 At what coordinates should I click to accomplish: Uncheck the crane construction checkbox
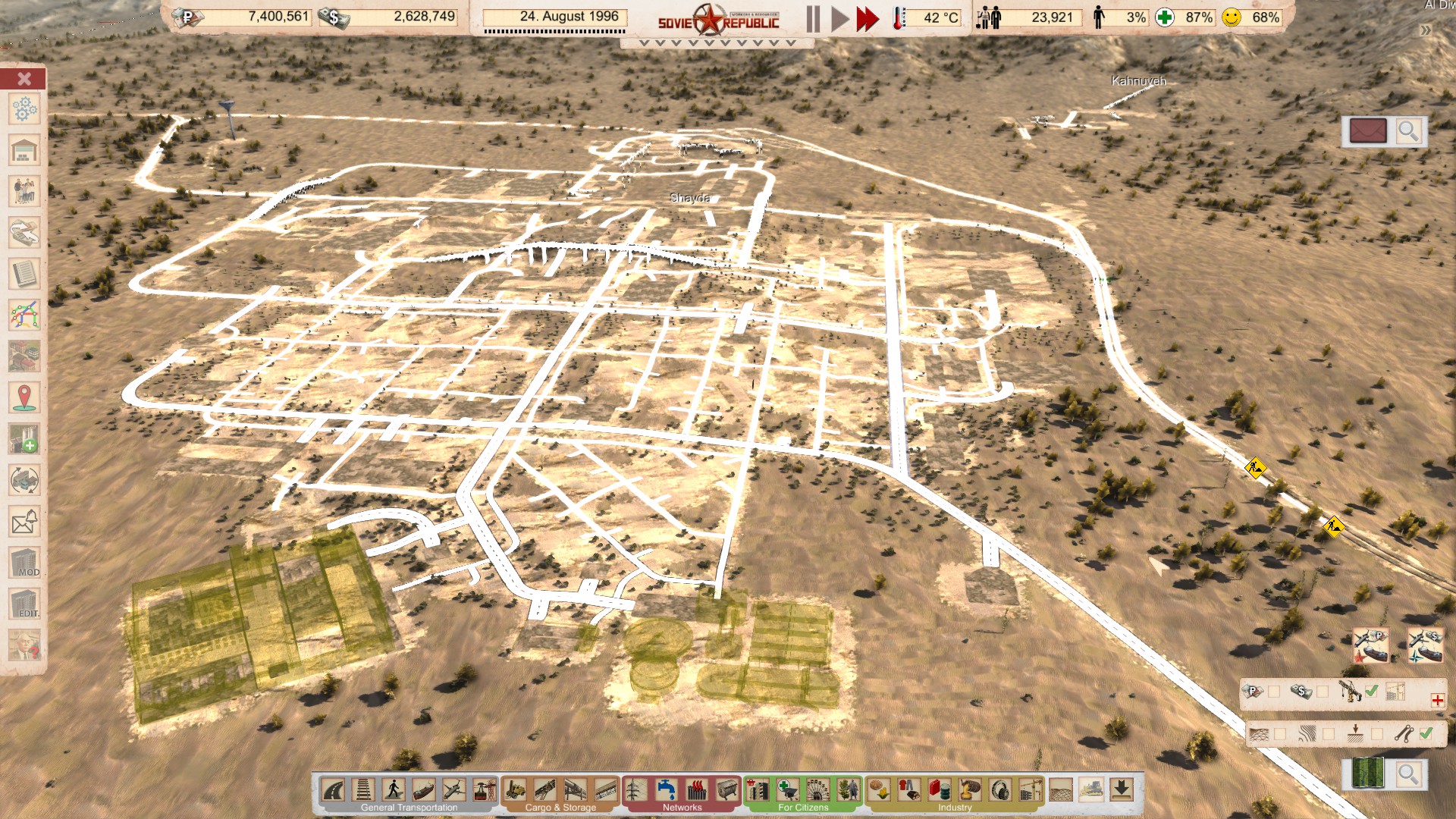(x=1371, y=692)
